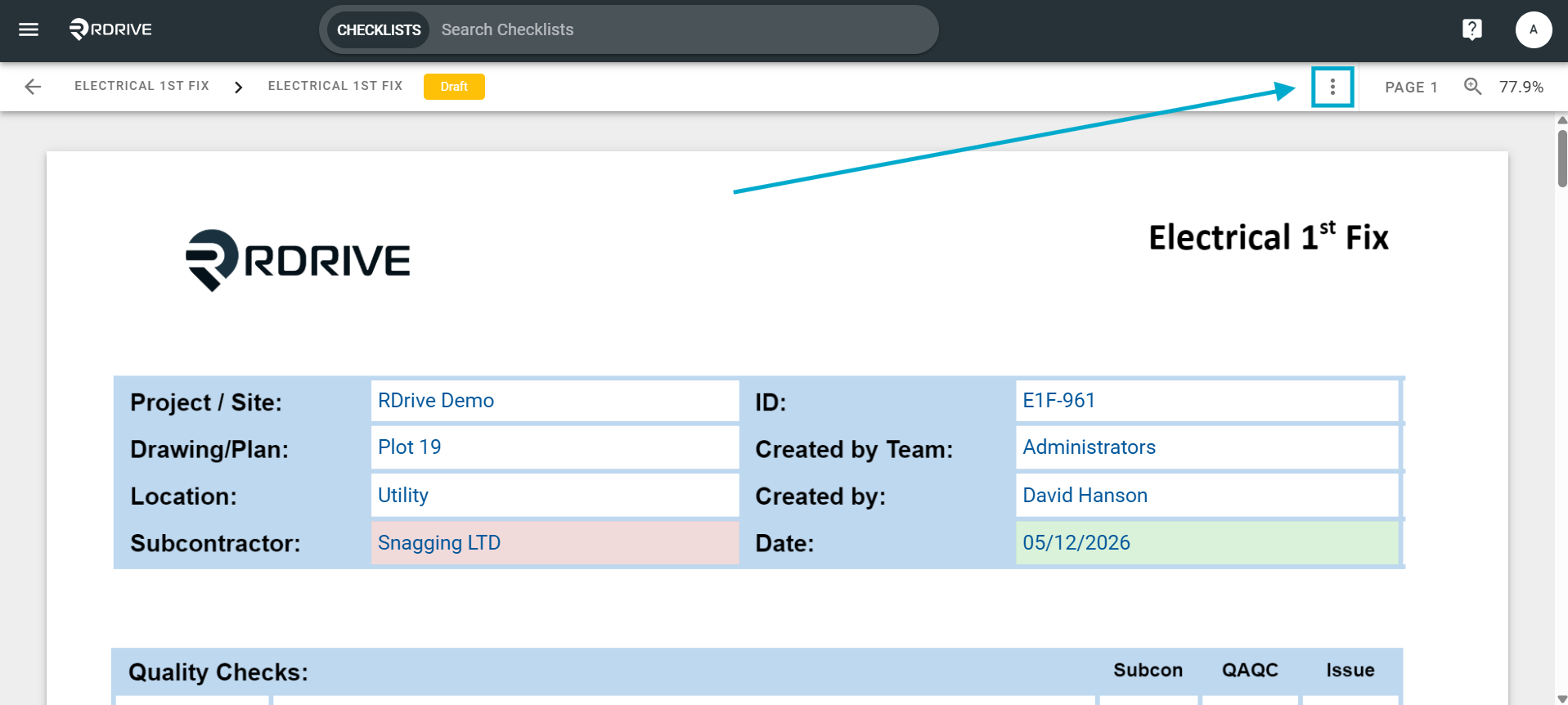This screenshot has width=1568, height=705.
Task: Open the first ELECTRICAL 1ST FIX breadcrumb
Action: click(142, 86)
